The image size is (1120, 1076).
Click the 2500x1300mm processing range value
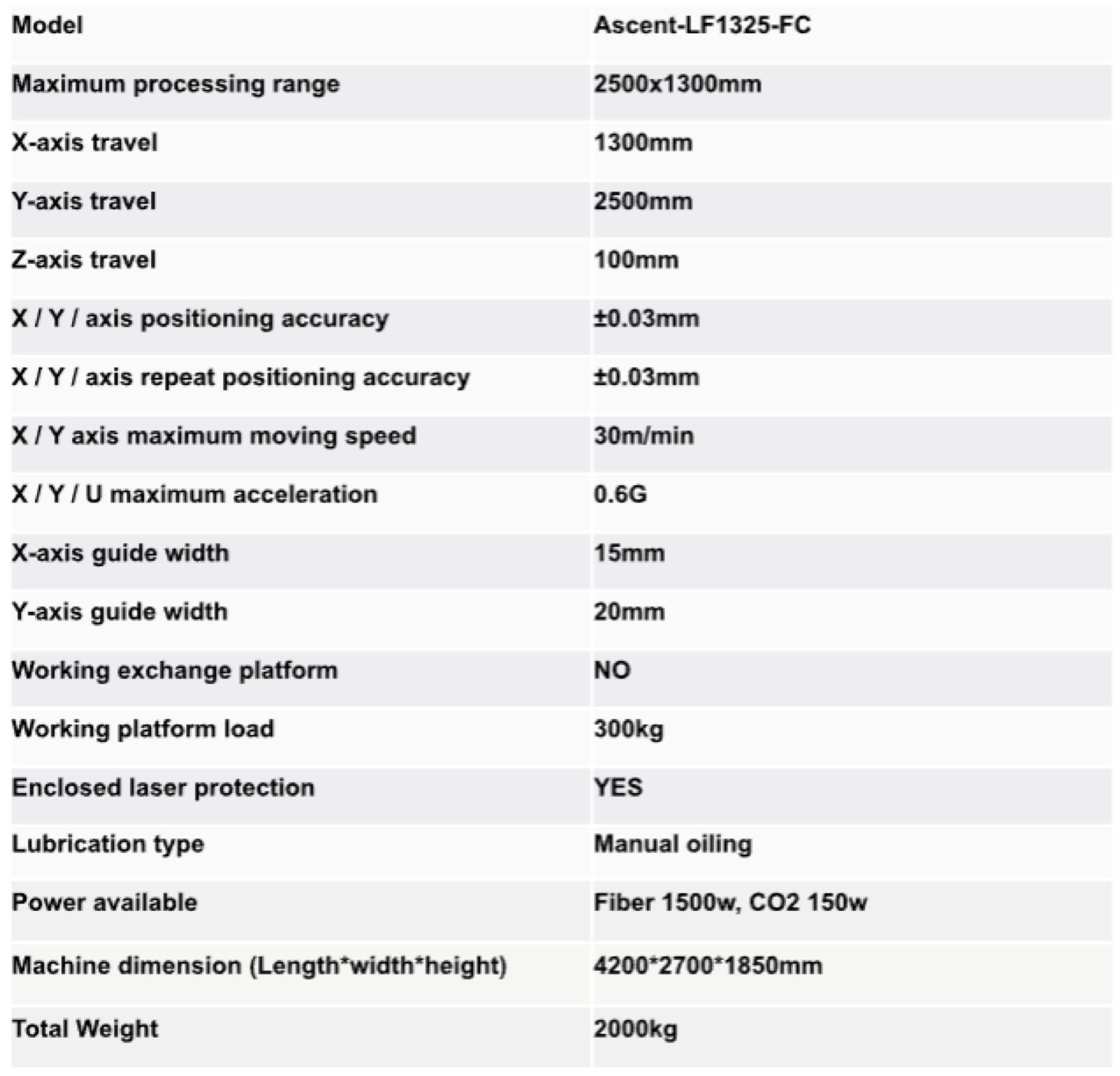point(678,85)
